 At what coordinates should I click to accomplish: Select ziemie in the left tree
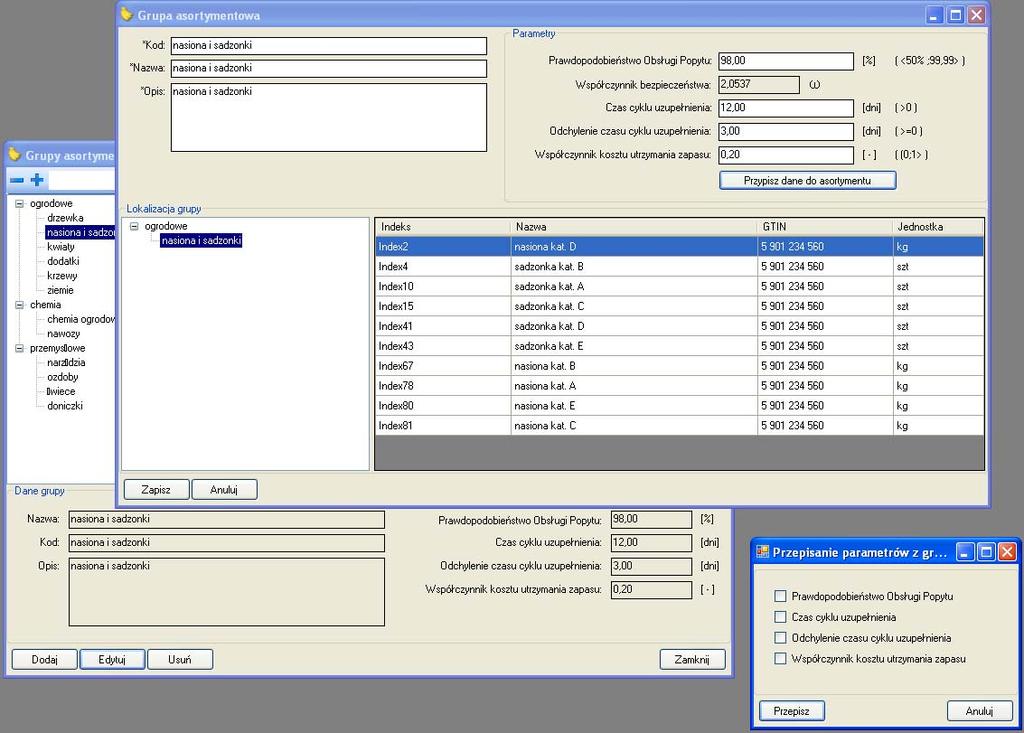pyautogui.click(x=60, y=290)
